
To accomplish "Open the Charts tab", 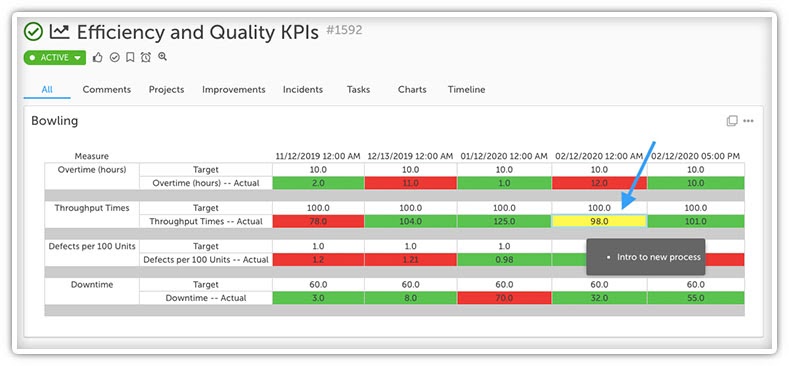I will point(412,90).
